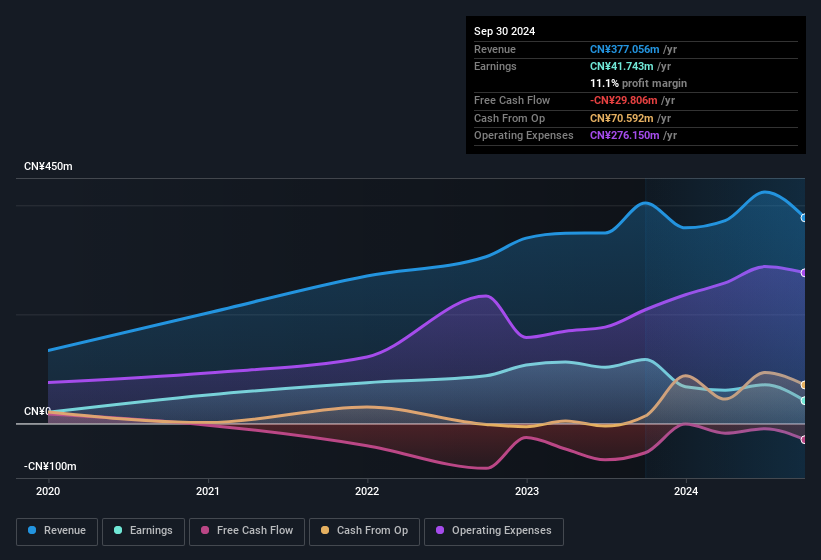The image size is (821, 560).
Task: Toggle the Free Cash Flow legend series
Action: point(247,531)
